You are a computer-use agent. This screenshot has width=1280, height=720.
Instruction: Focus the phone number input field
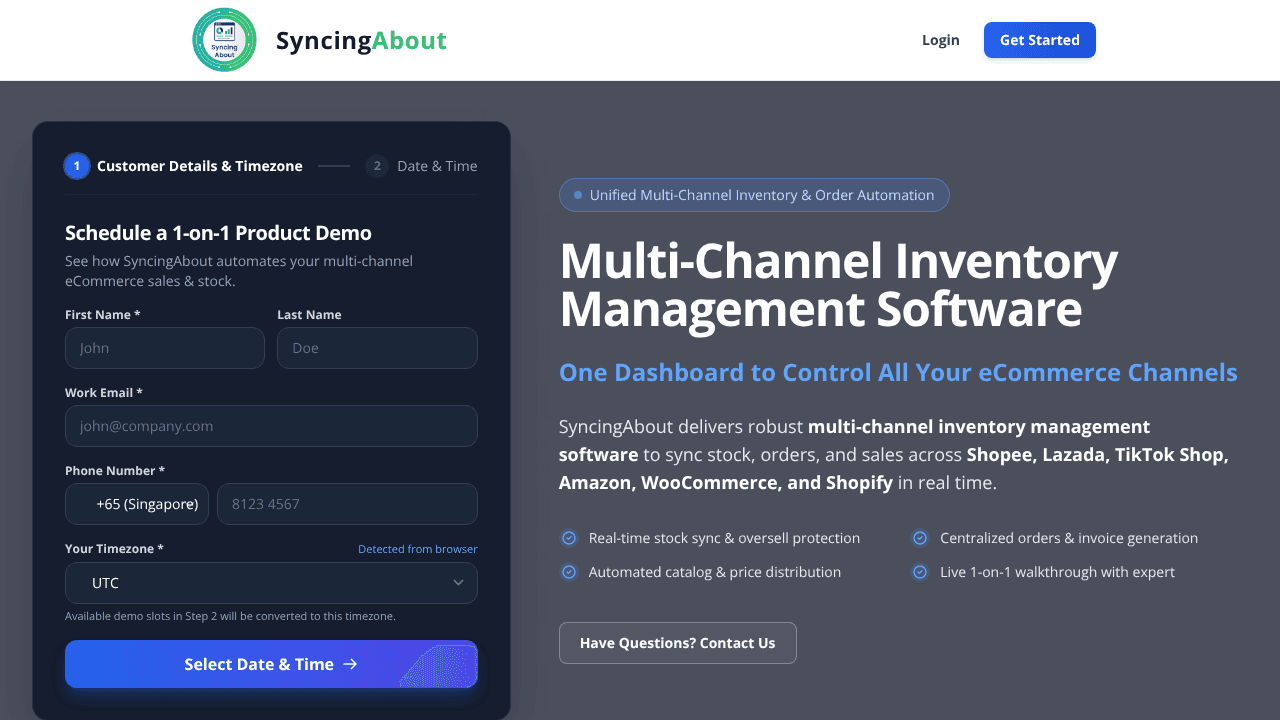coord(347,504)
